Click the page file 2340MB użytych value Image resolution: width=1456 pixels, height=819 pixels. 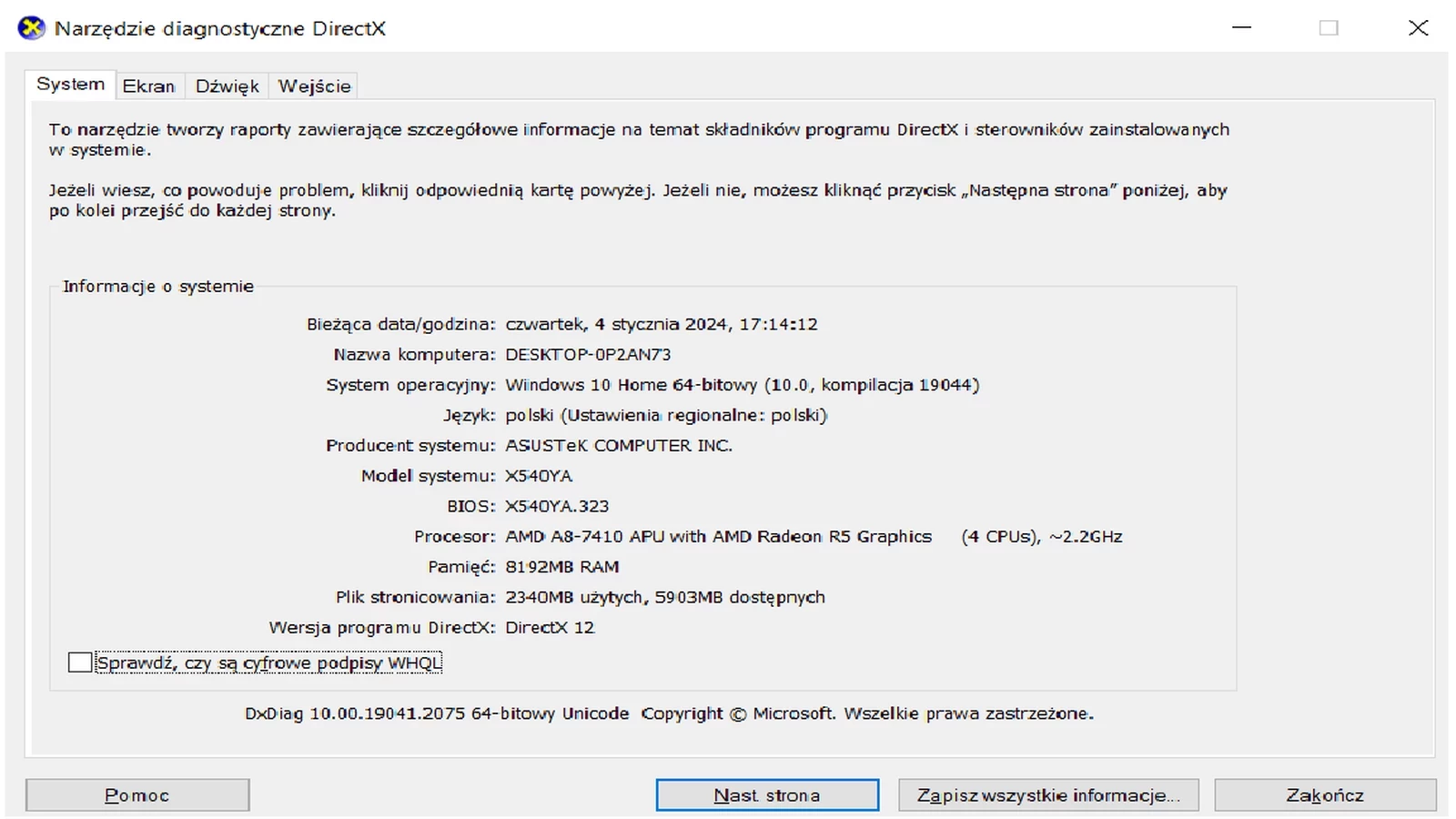click(665, 598)
